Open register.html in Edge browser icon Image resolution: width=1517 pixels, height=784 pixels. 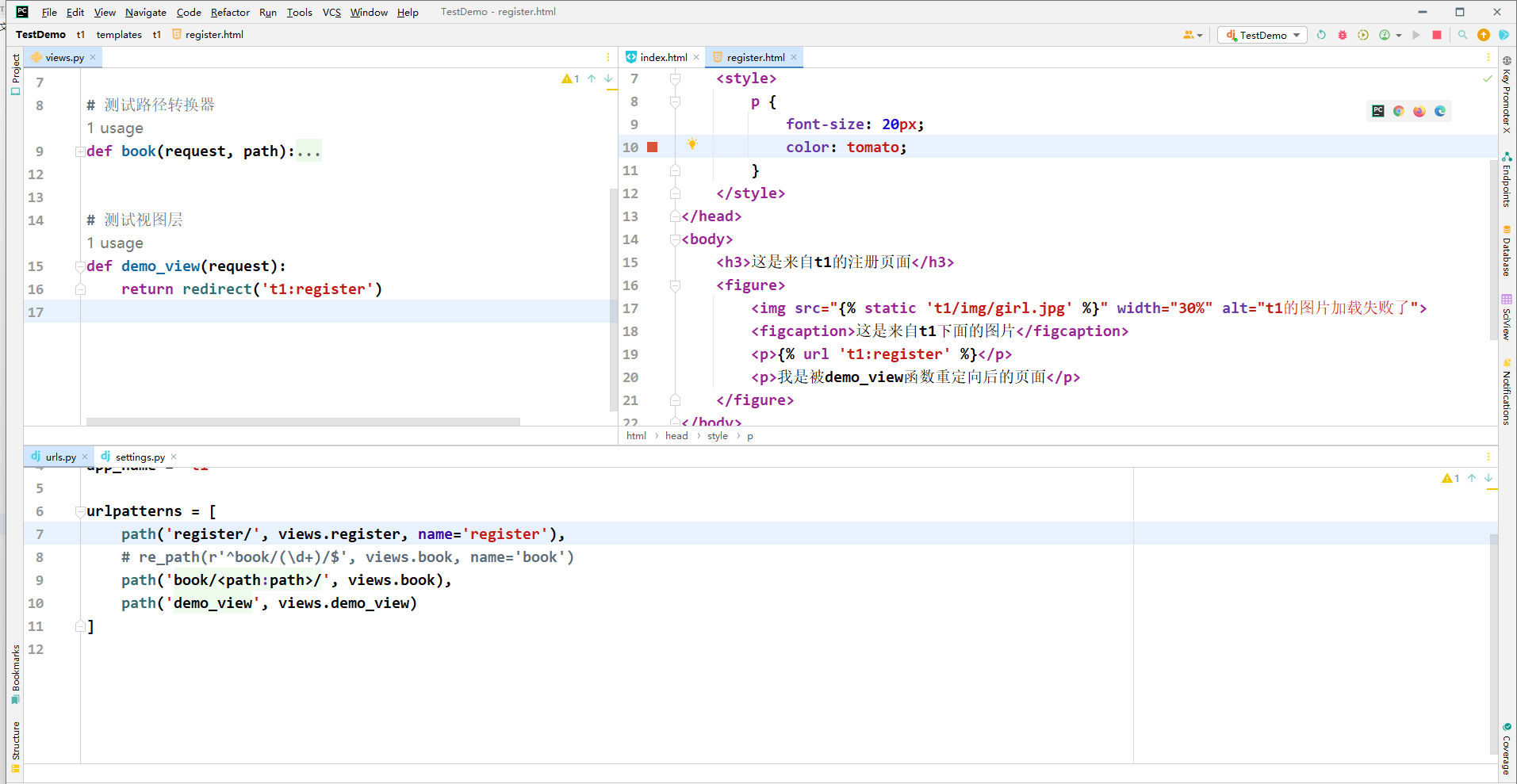click(1440, 111)
